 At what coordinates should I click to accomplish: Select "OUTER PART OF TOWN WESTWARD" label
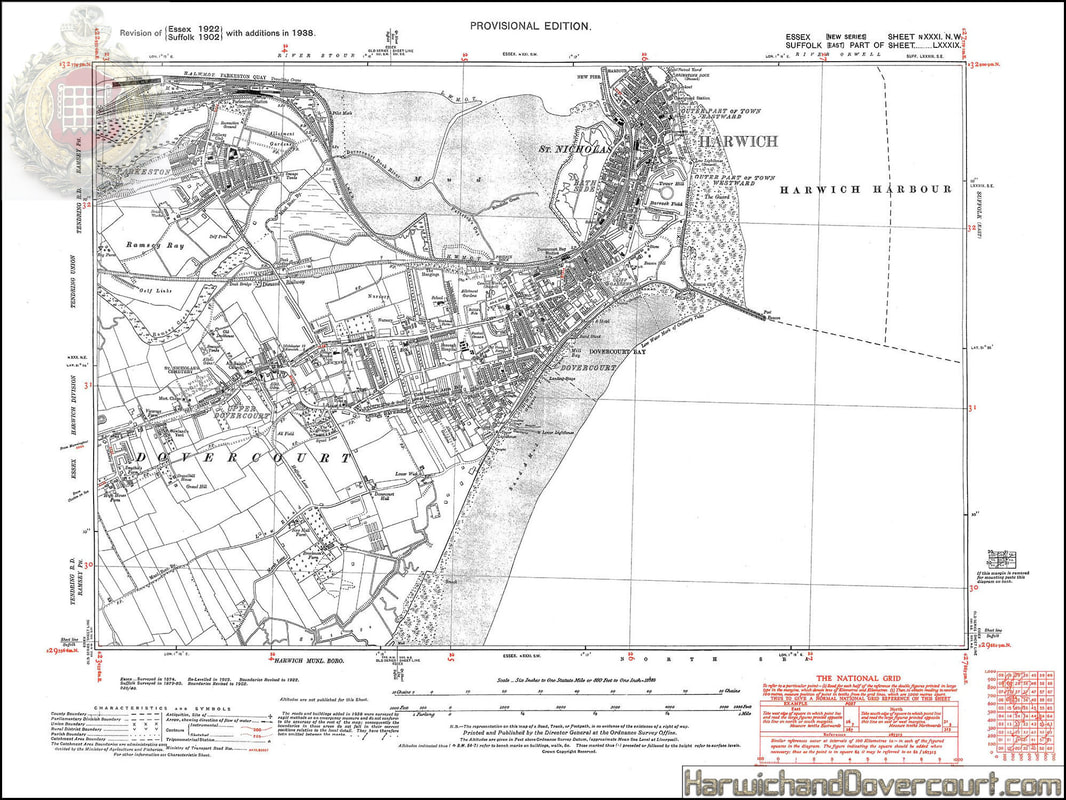[x=734, y=180]
